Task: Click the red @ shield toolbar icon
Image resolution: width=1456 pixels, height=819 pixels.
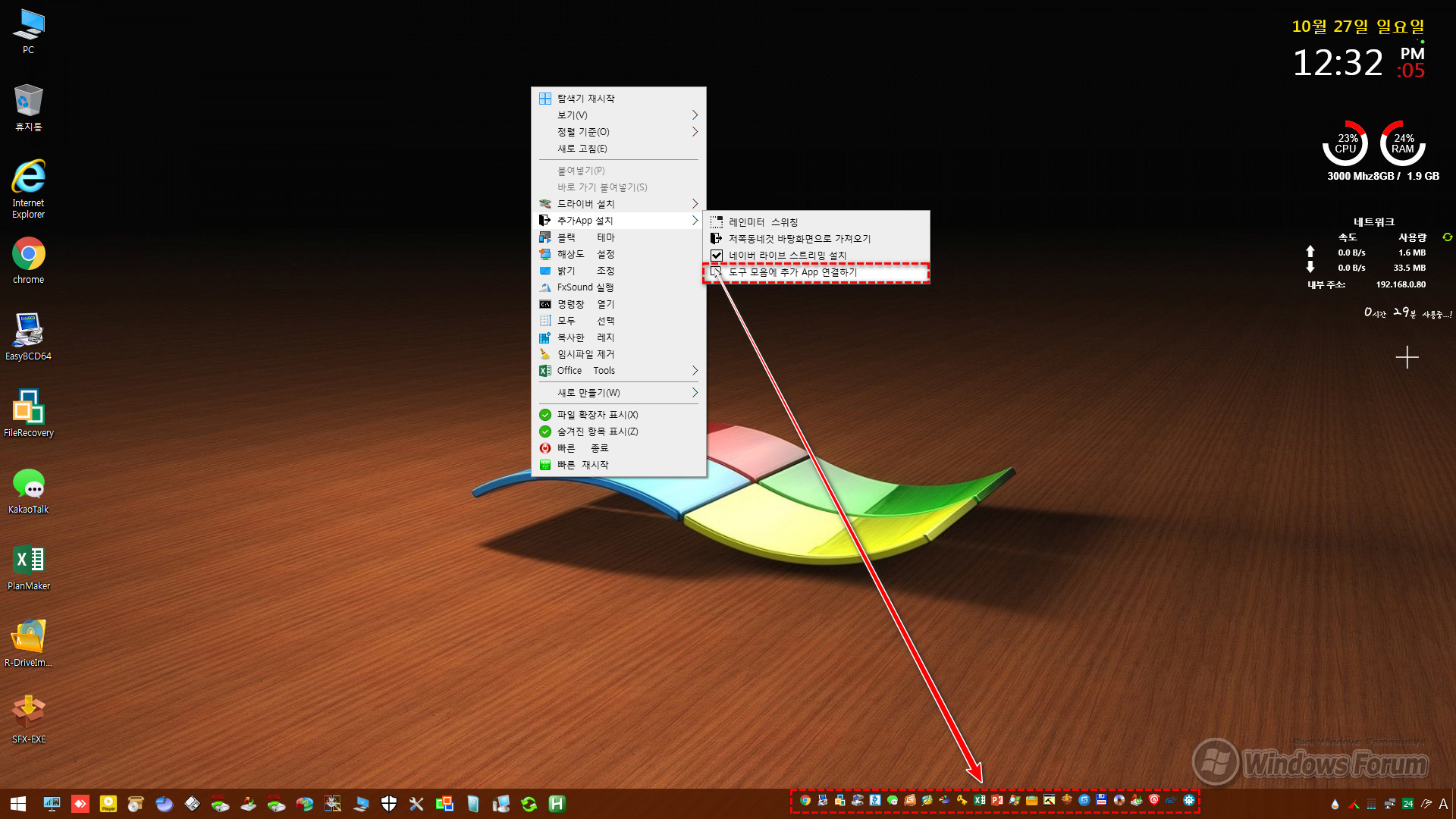Action: 1154,800
